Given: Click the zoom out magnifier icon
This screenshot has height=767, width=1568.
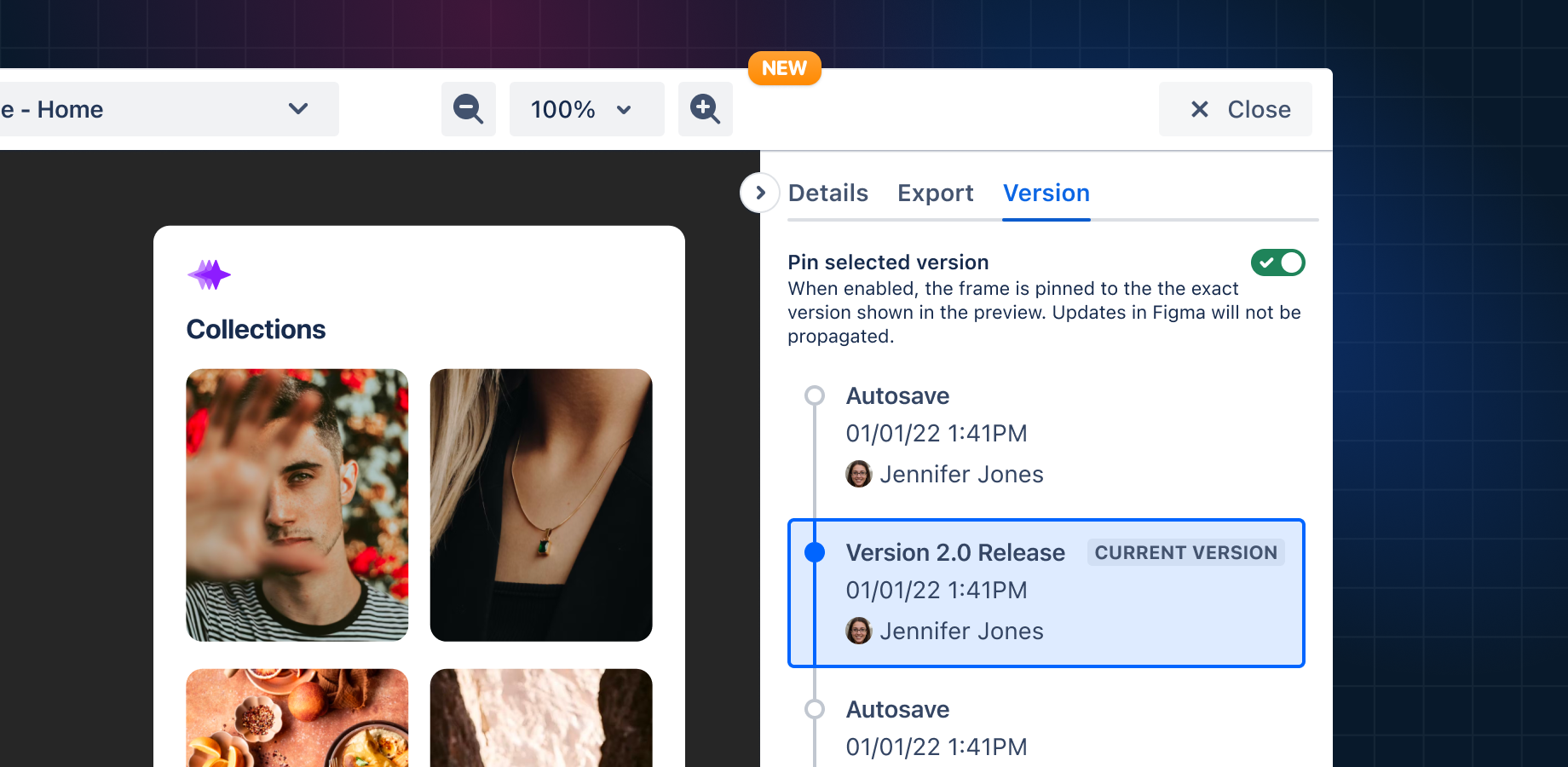Looking at the screenshot, I should coord(468,109).
